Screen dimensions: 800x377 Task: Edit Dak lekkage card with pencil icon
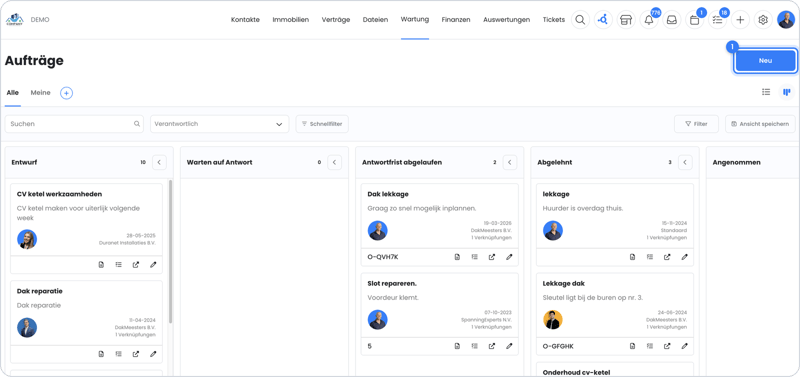[509, 257]
